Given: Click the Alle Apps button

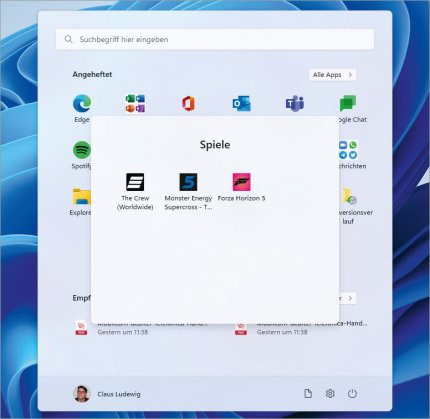Looking at the screenshot, I should coord(332,75).
